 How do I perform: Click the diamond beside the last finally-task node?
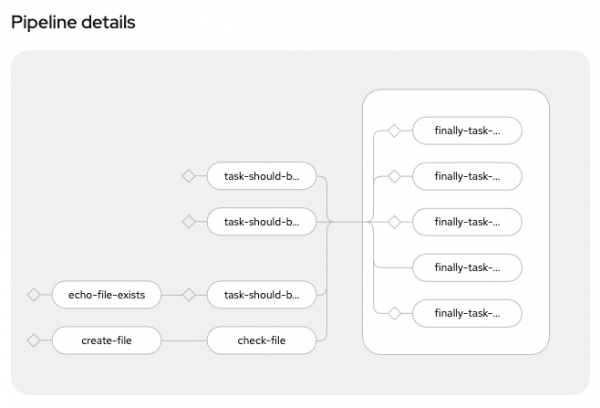(x=394, y=313)
